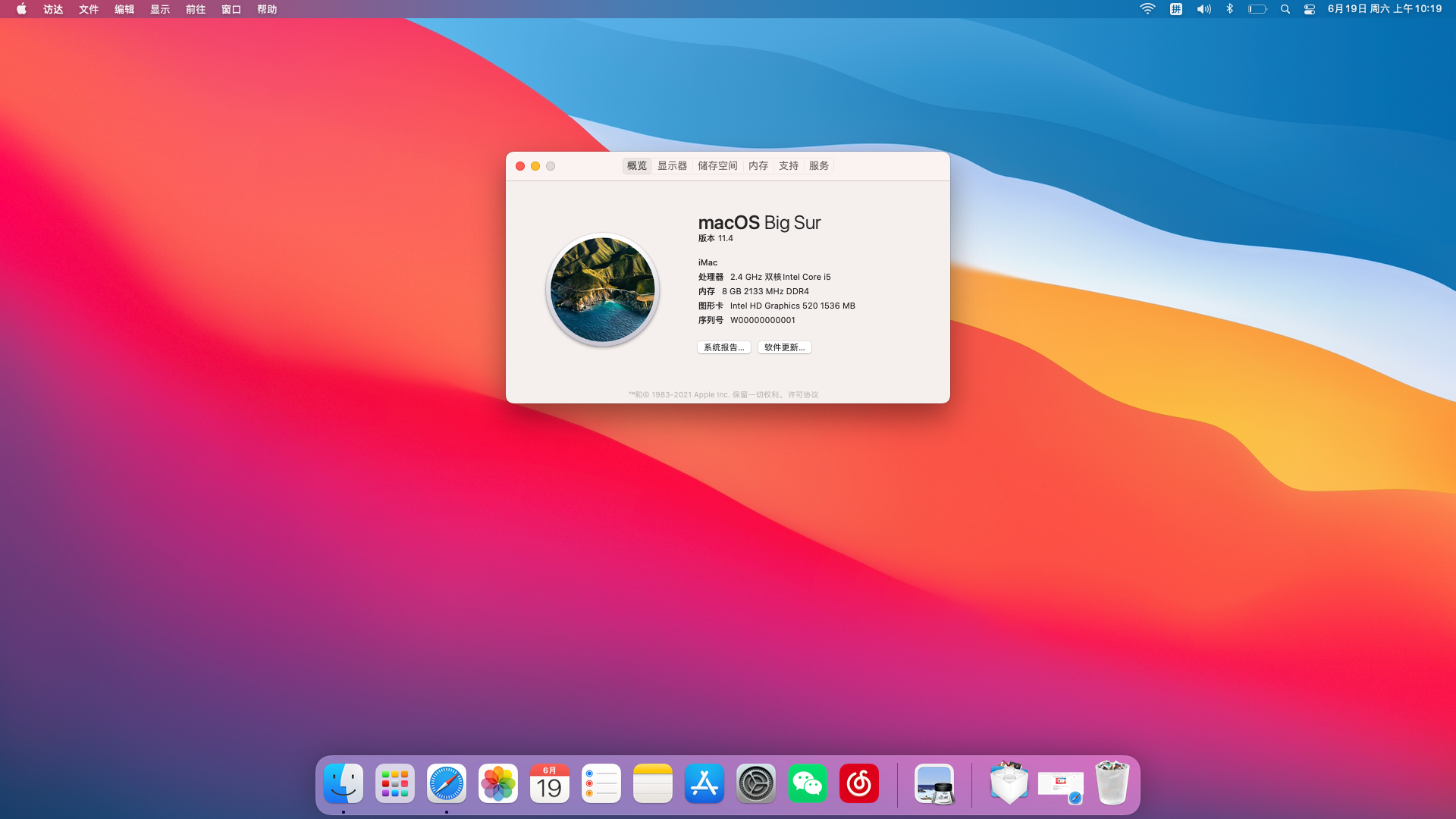Switch to the 显示器 tab
The width and height of the screenshot is (1456, 819).
coord(673,166)
